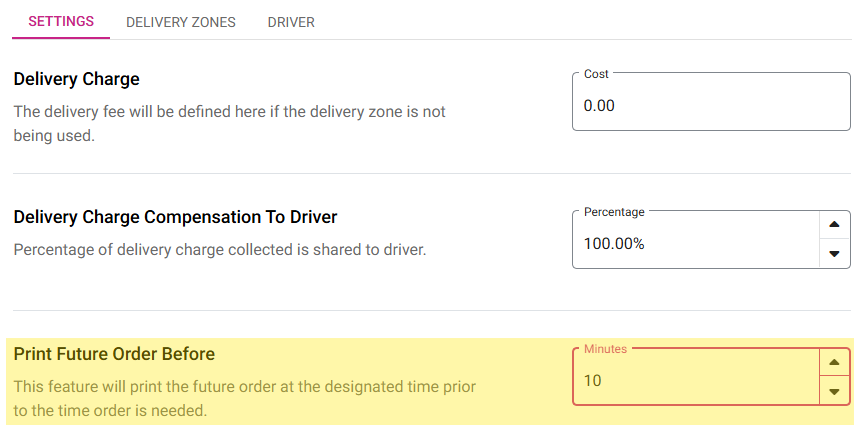The height and width of the screenshot is (427, 855).
Task: Click the Delivery Charge heading
Action: pos(77,79)
